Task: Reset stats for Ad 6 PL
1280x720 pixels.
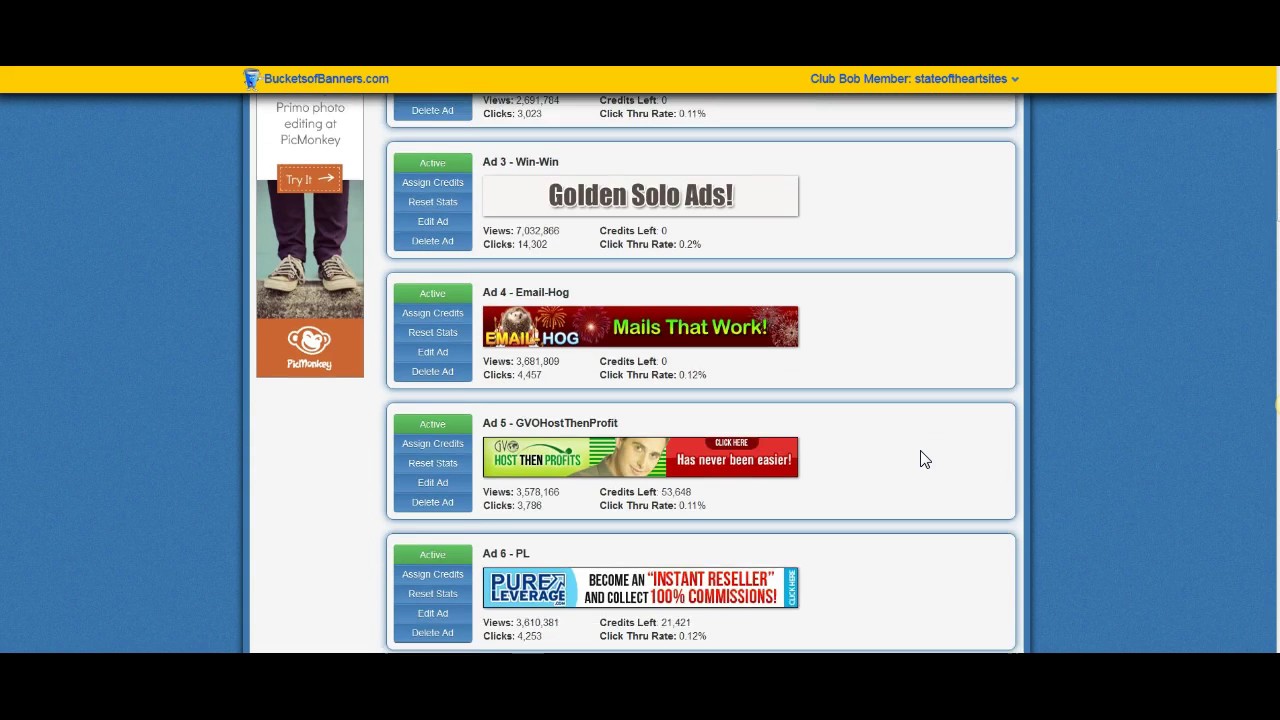Action: [x=433, y=593]
